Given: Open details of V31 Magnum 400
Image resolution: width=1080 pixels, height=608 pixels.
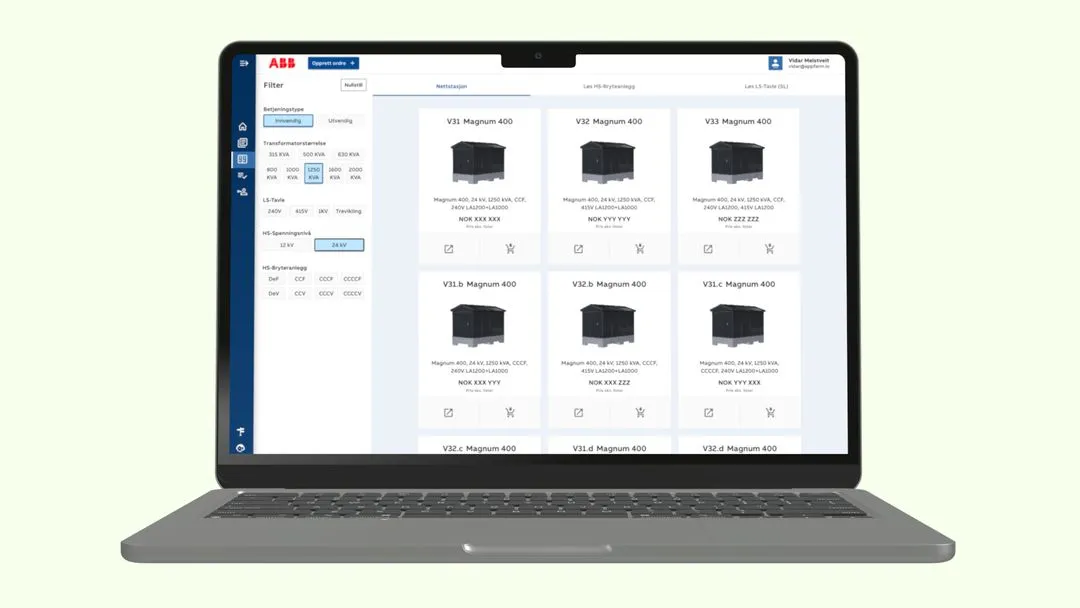Looking at the screenshot, I should [x=449, y=249].
